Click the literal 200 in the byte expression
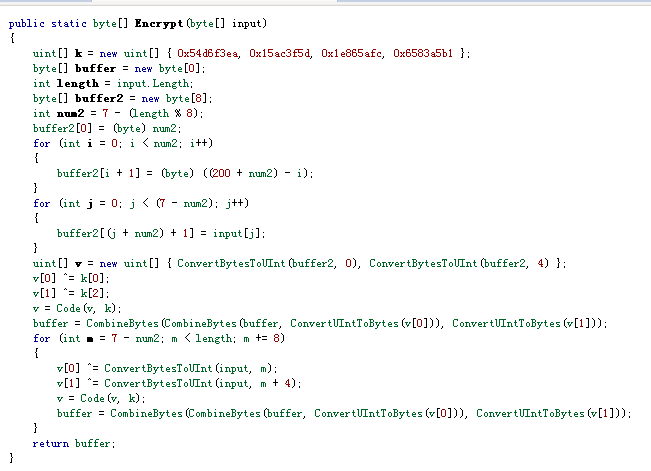Screen dimensions: 651x471 pos(221,173)
